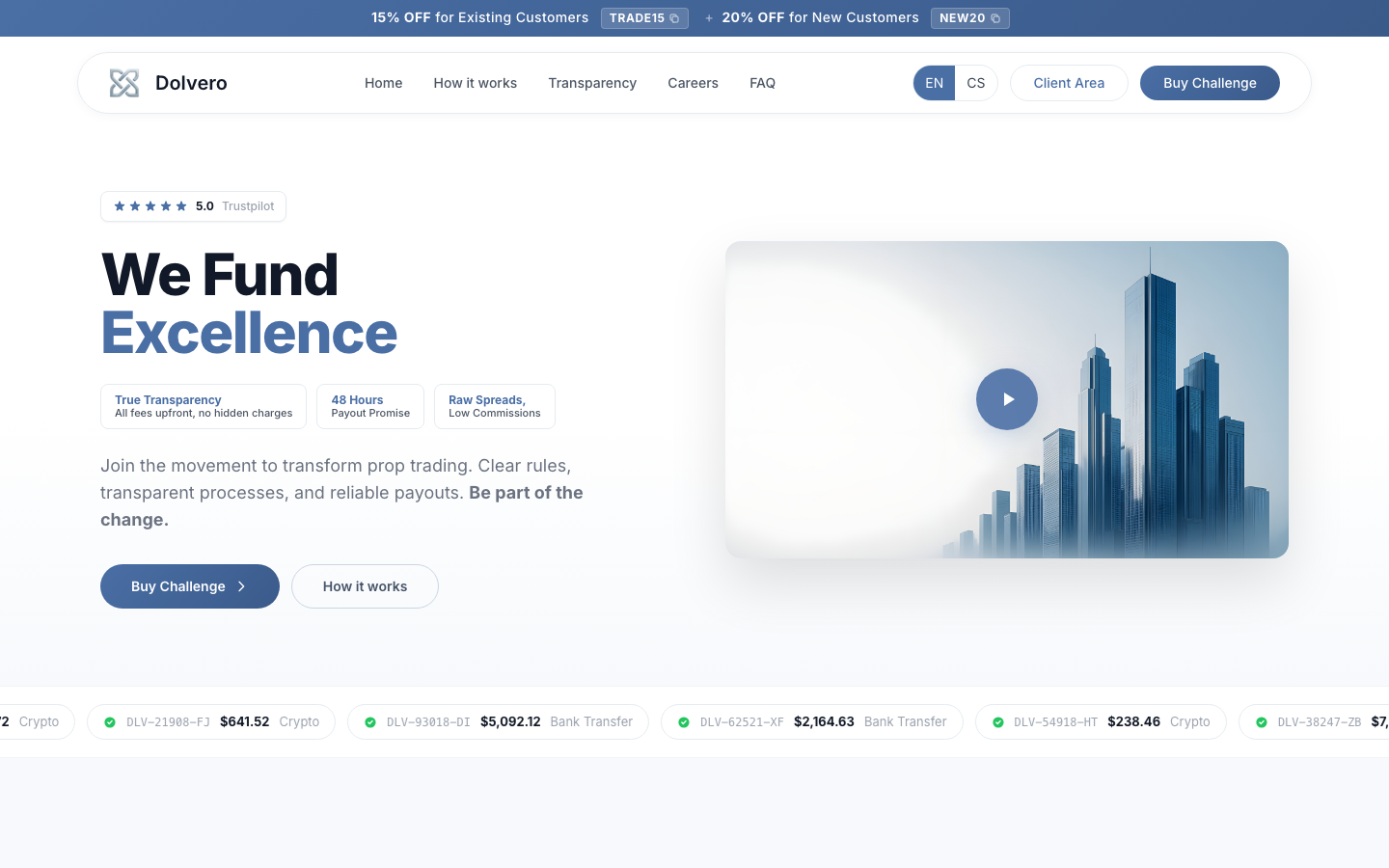Click green checkmark on DLV-54918-HT payout
Image resolution: width=1389 pixels, height=868 pixels.
coord(998,722)
